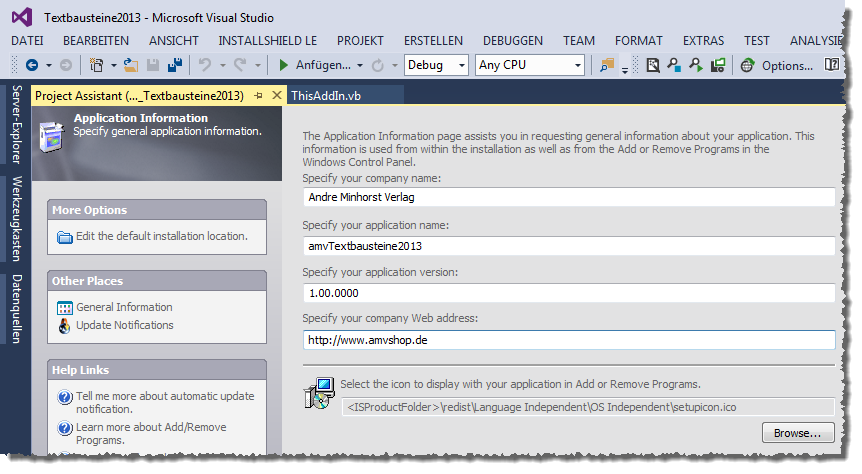Click the help book question-mark icon

(832, 65)
